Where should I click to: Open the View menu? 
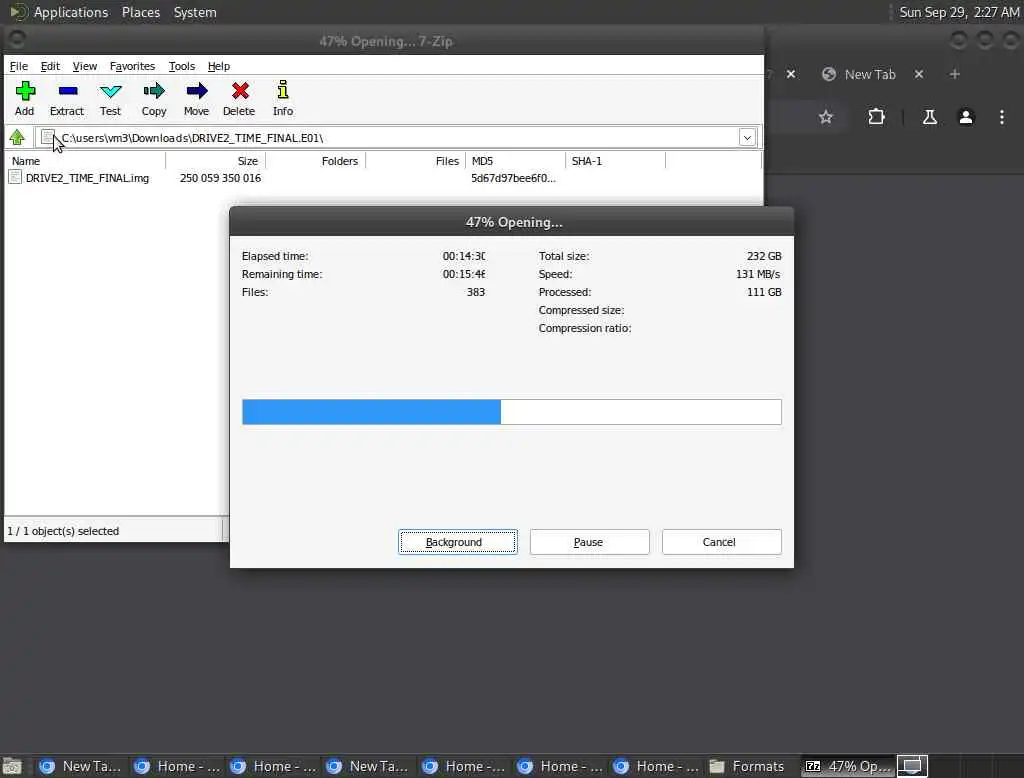pyautogui.click(x=84, y=66)
